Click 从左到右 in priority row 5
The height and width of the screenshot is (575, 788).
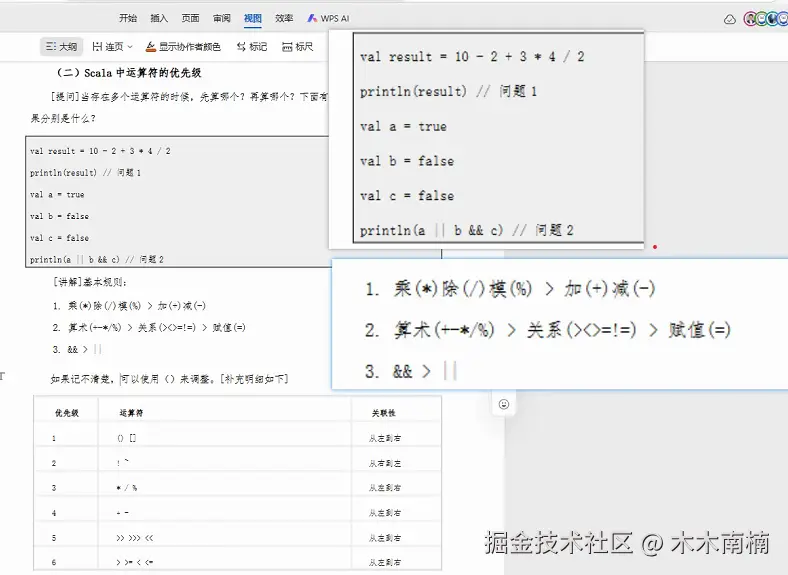click(384, 538)
